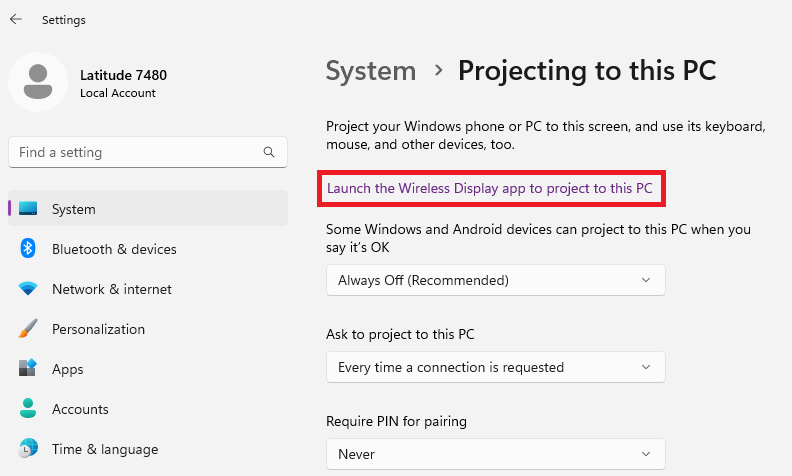Expand the Every time a connection dropdown
This screenshot has height=476, width=792.
pos(495,367)
